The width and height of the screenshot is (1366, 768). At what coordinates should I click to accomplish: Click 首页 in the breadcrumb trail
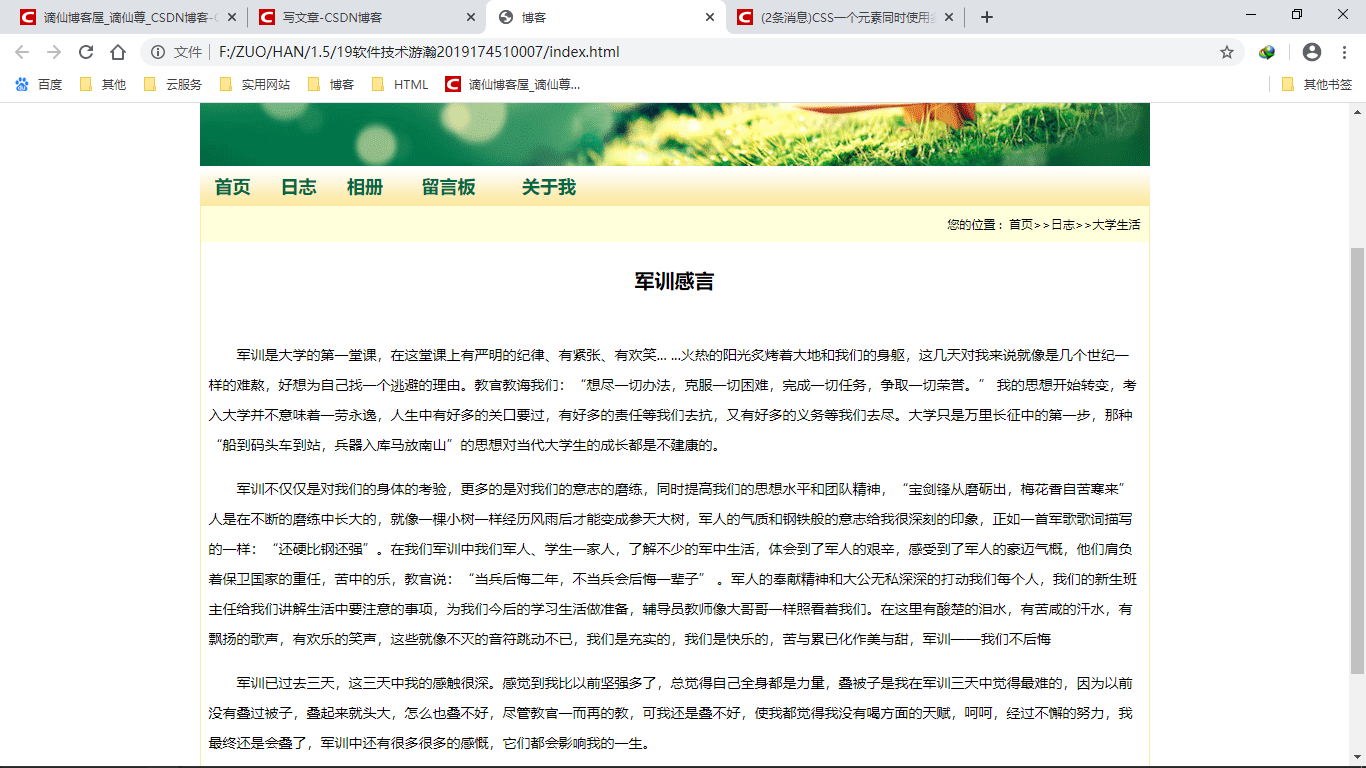[1021, 225]
